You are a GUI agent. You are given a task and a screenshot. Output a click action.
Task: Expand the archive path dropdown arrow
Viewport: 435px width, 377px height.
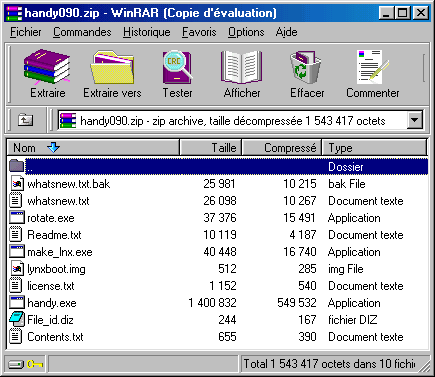pyautogui.click(x=414, y=120)
